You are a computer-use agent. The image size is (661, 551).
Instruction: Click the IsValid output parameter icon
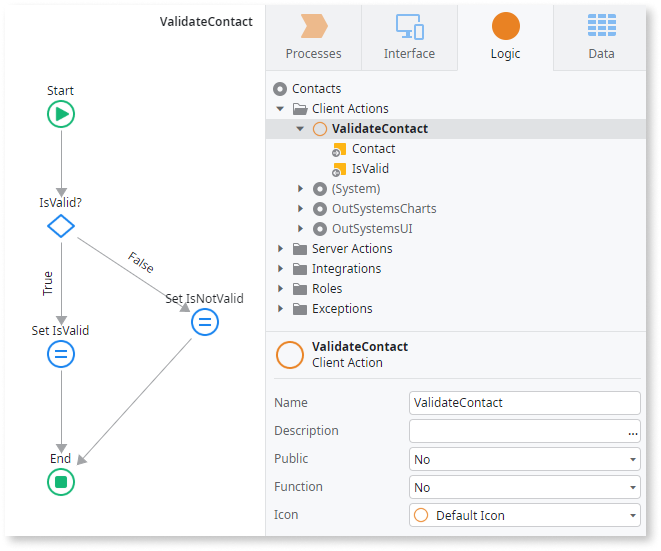(340, 169)
